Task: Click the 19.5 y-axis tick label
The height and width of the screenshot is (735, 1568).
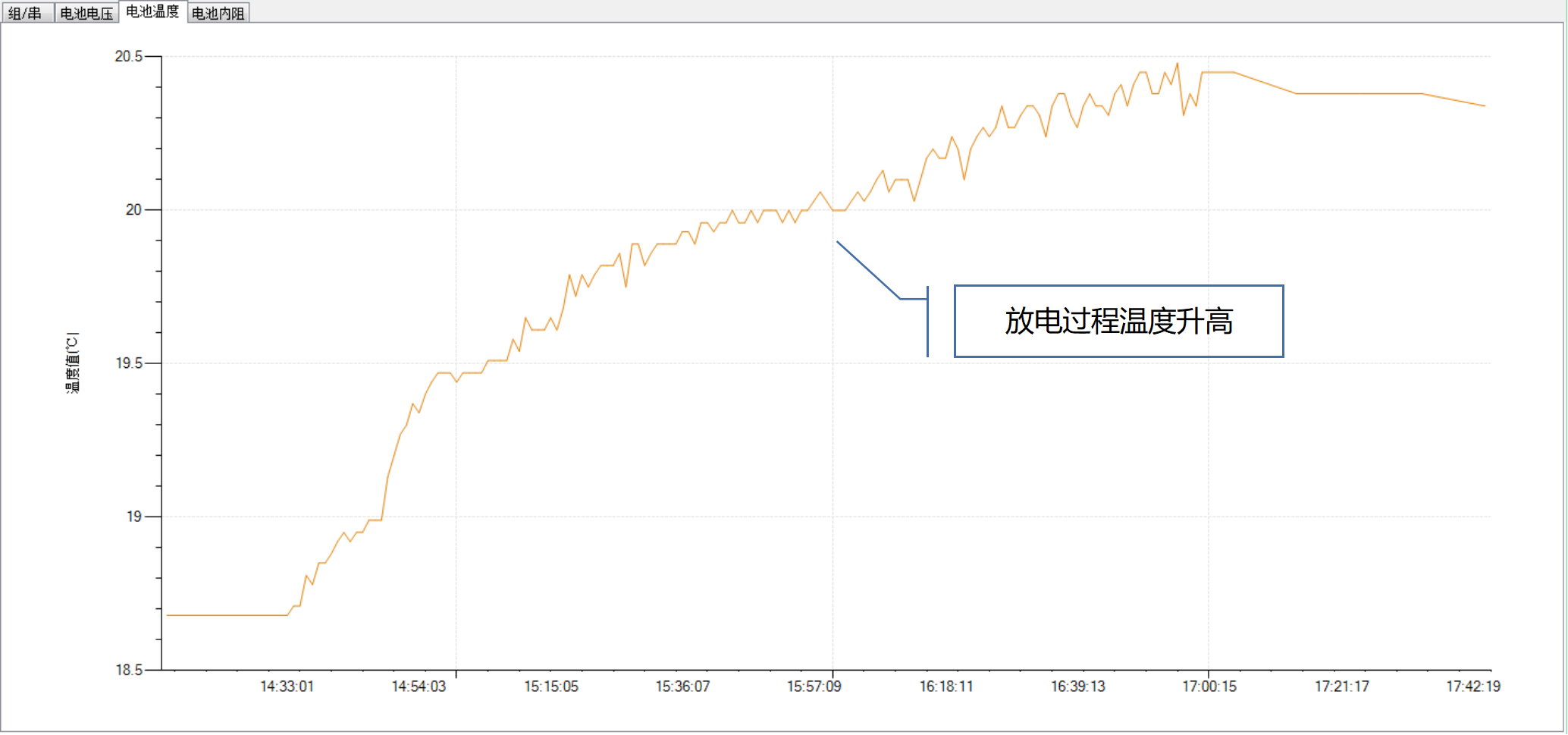Action: 128,363
